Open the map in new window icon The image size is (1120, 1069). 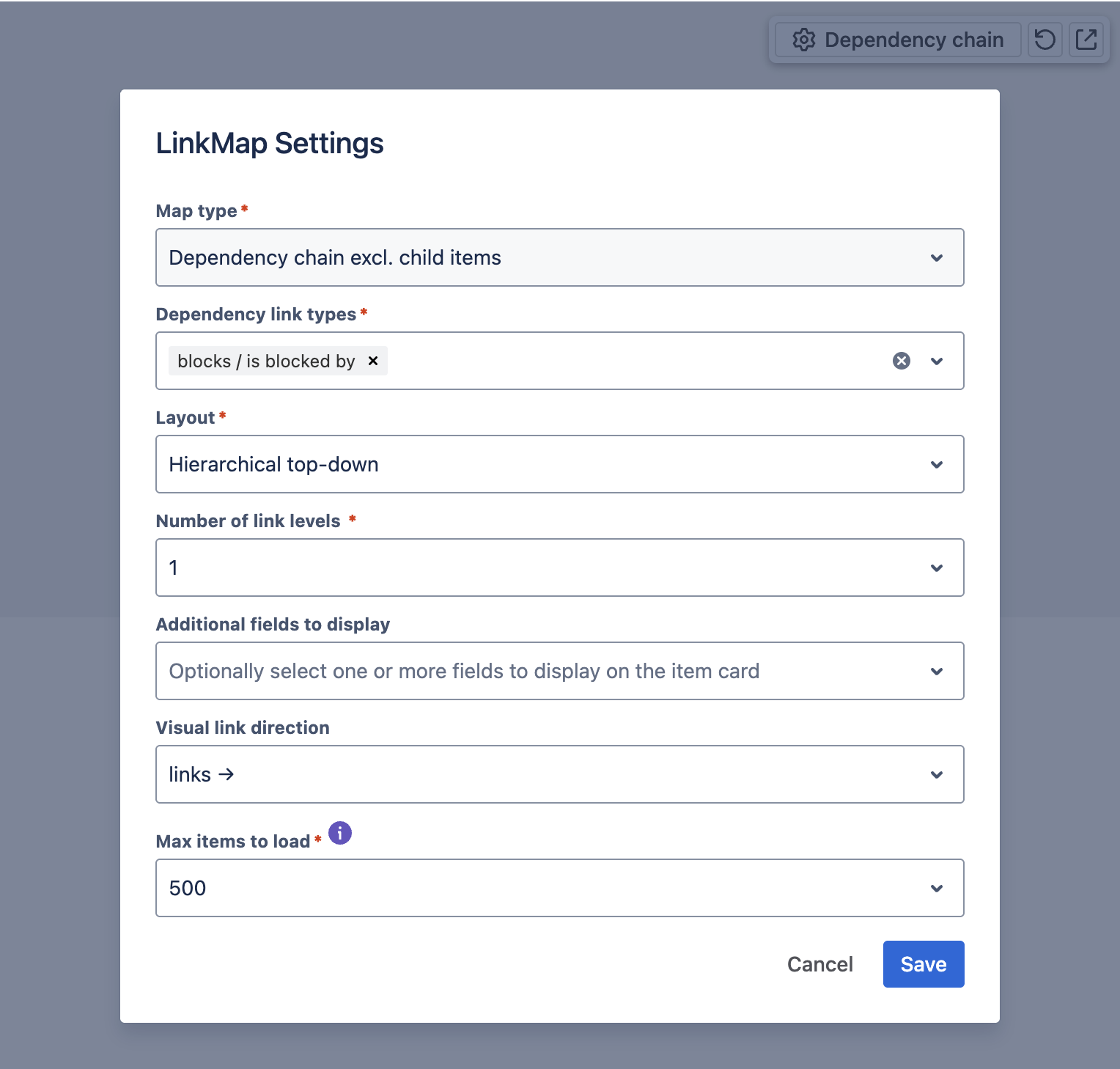click(1086, 40)
